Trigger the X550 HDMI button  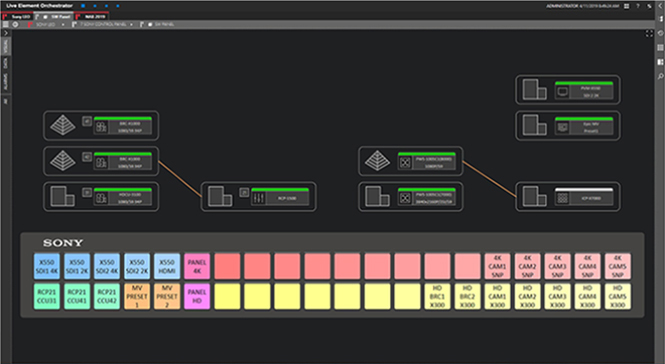167,266
